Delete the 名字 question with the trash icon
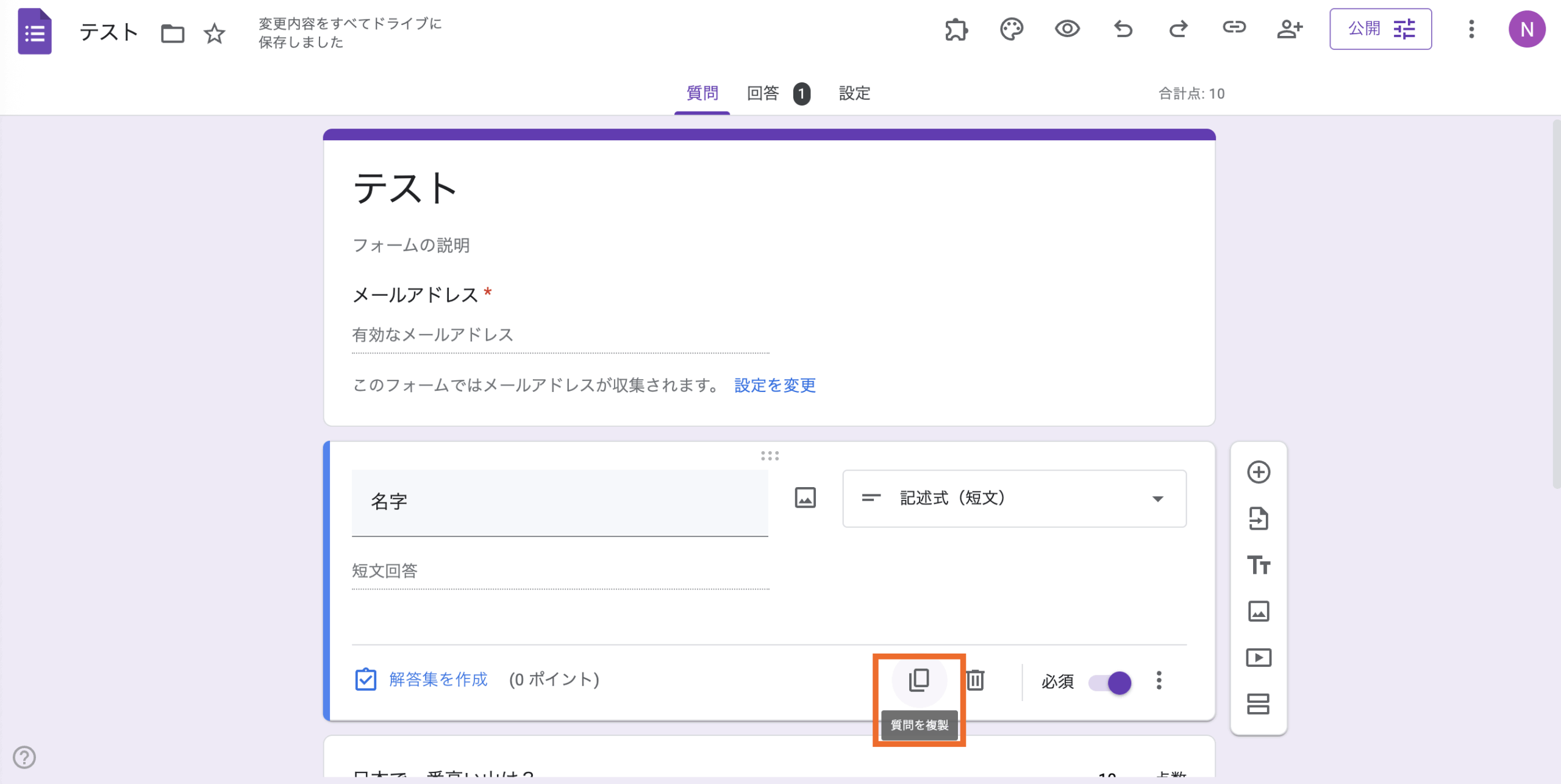The image size is (1561, 784). click(x=974, y=681)
